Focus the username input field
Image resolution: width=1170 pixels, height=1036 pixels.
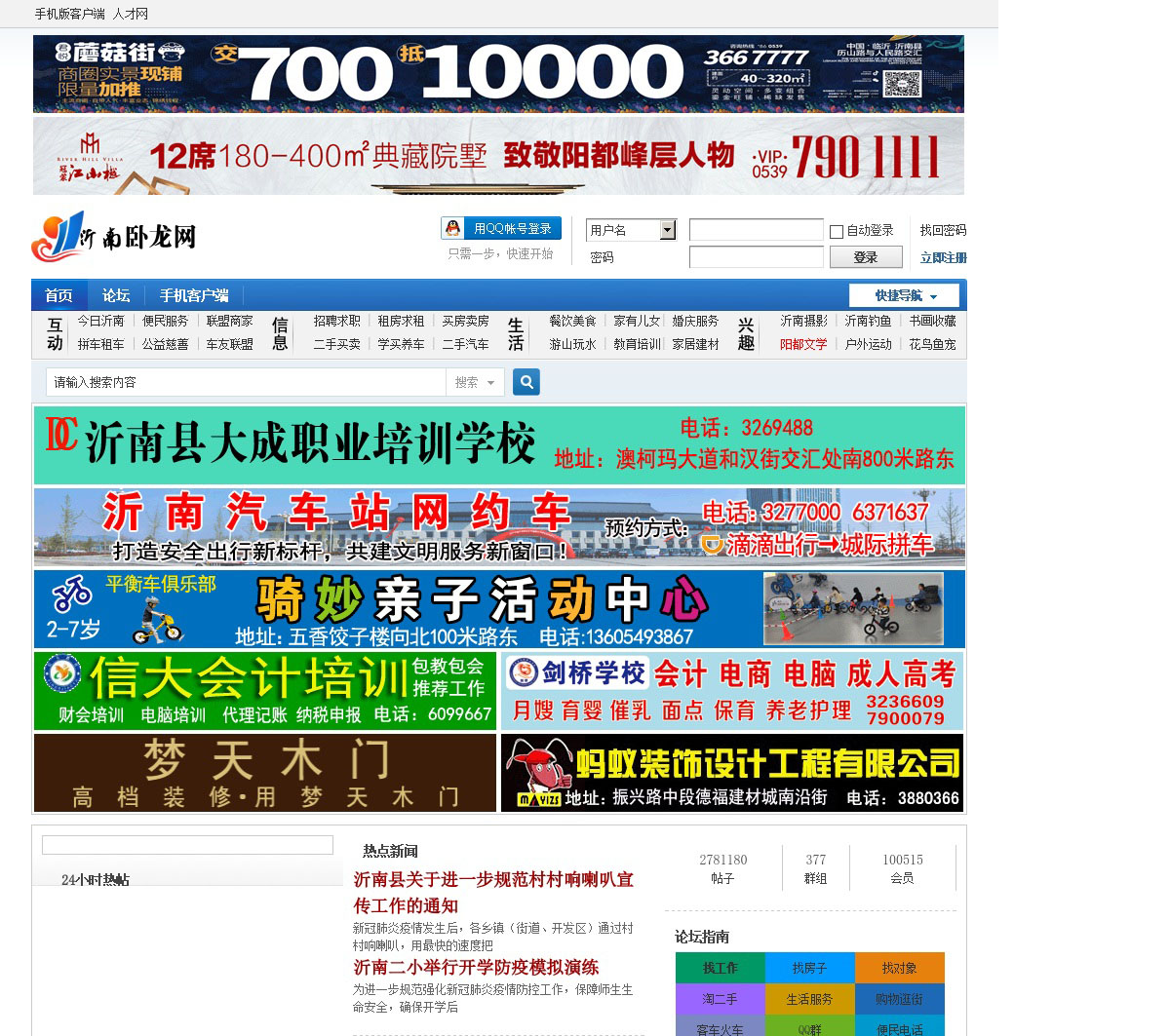click(757, 230)
